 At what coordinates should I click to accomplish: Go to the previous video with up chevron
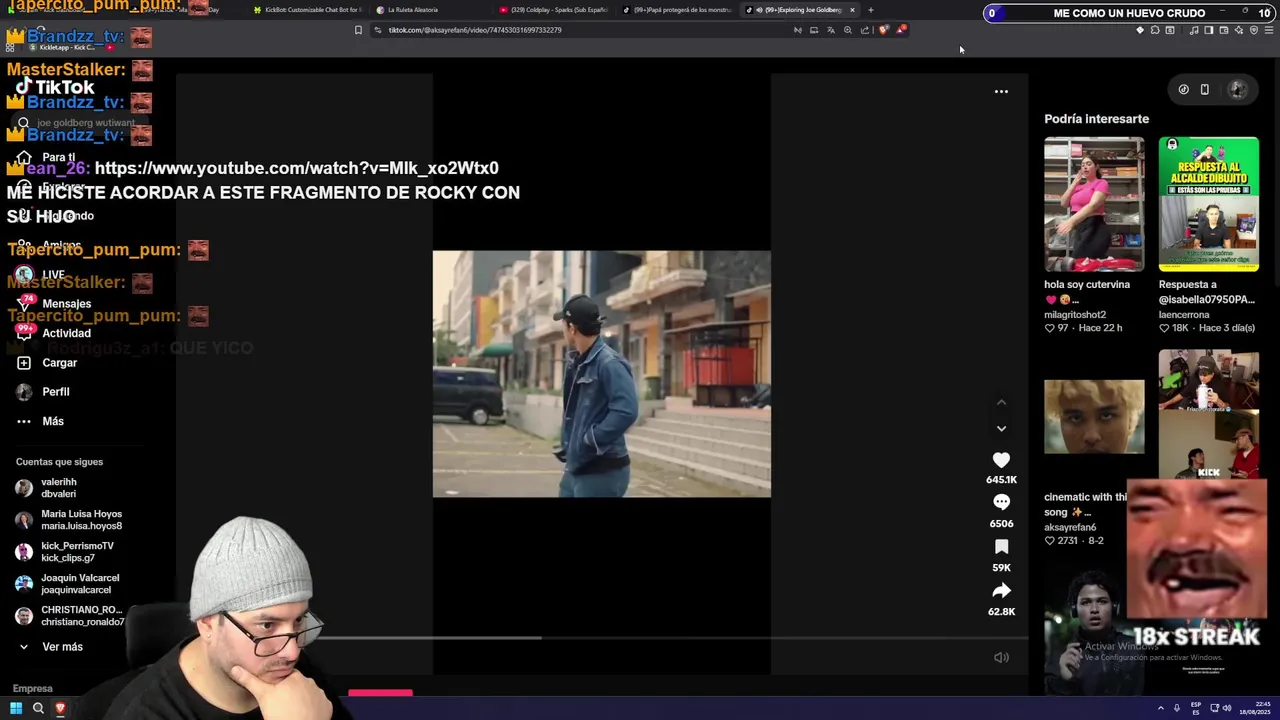click(1001, 403)
